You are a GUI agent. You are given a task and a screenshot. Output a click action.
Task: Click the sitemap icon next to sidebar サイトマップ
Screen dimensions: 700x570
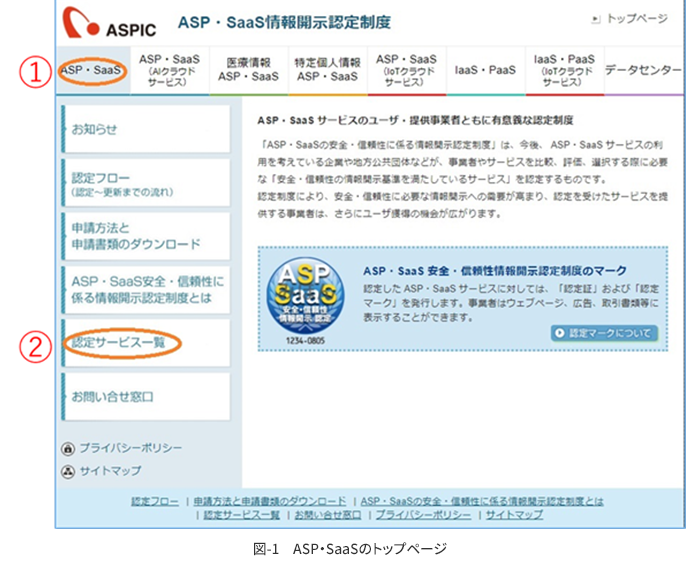coord(69,470)
